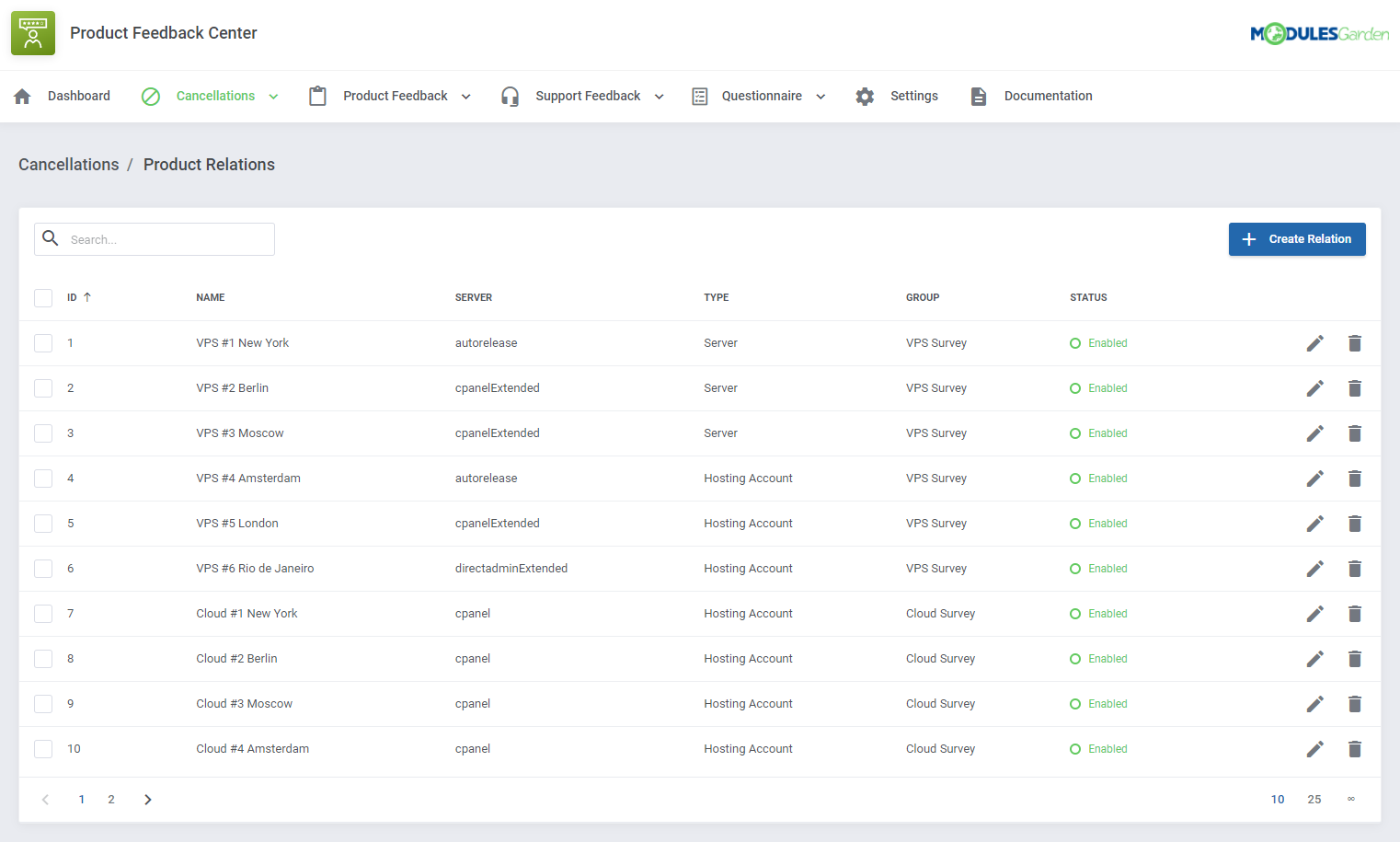
Task: Open the Support Feedback dropdown
Action: pyautogui.click(x=659, y=95)
